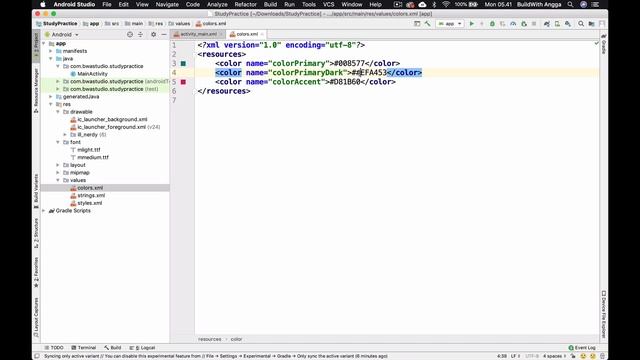Expand the layout folder
The width and height of the screenshot is (640, 360).
[x=58, y=165]
